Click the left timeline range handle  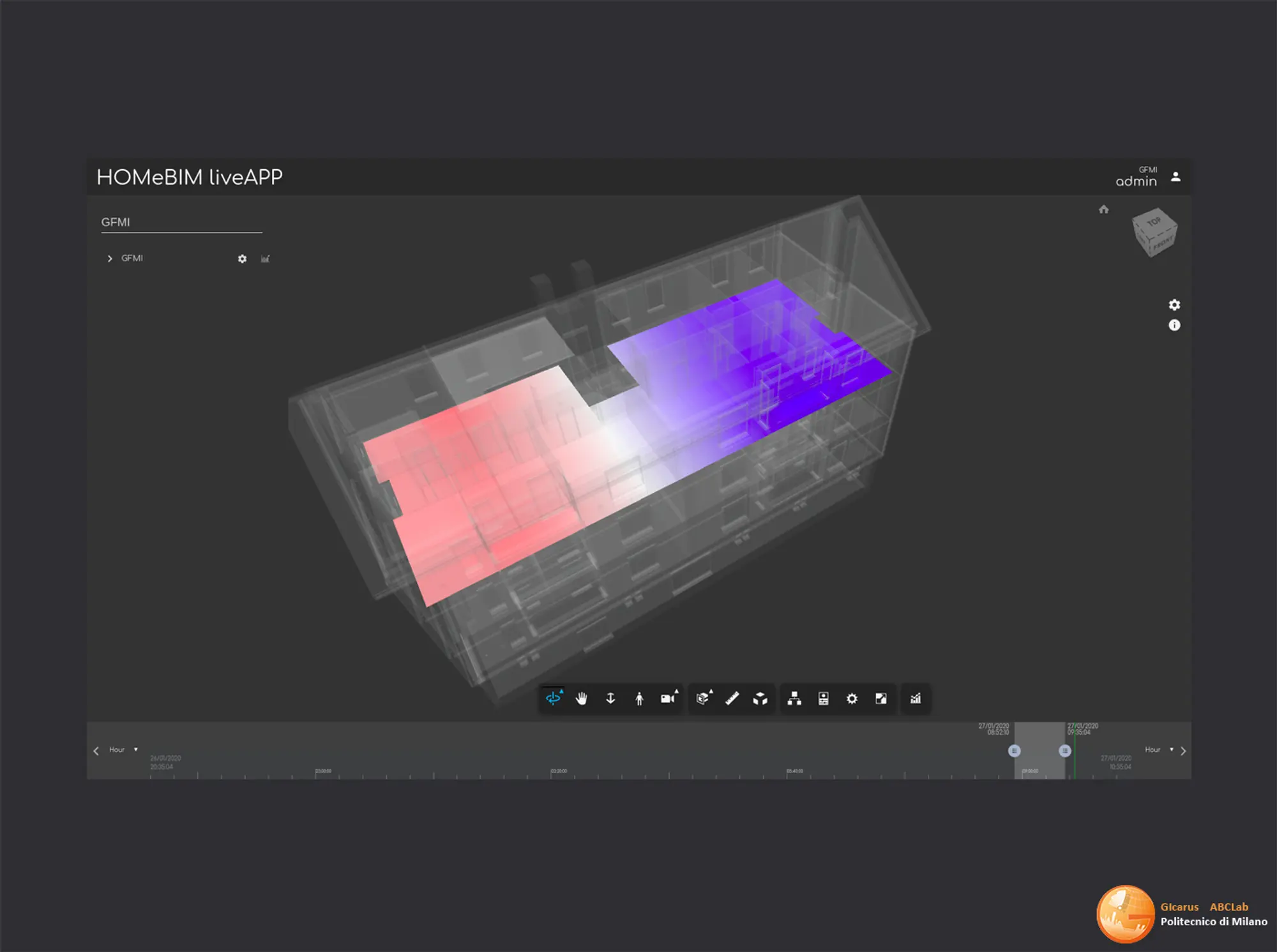click(x=1014, y=751)
